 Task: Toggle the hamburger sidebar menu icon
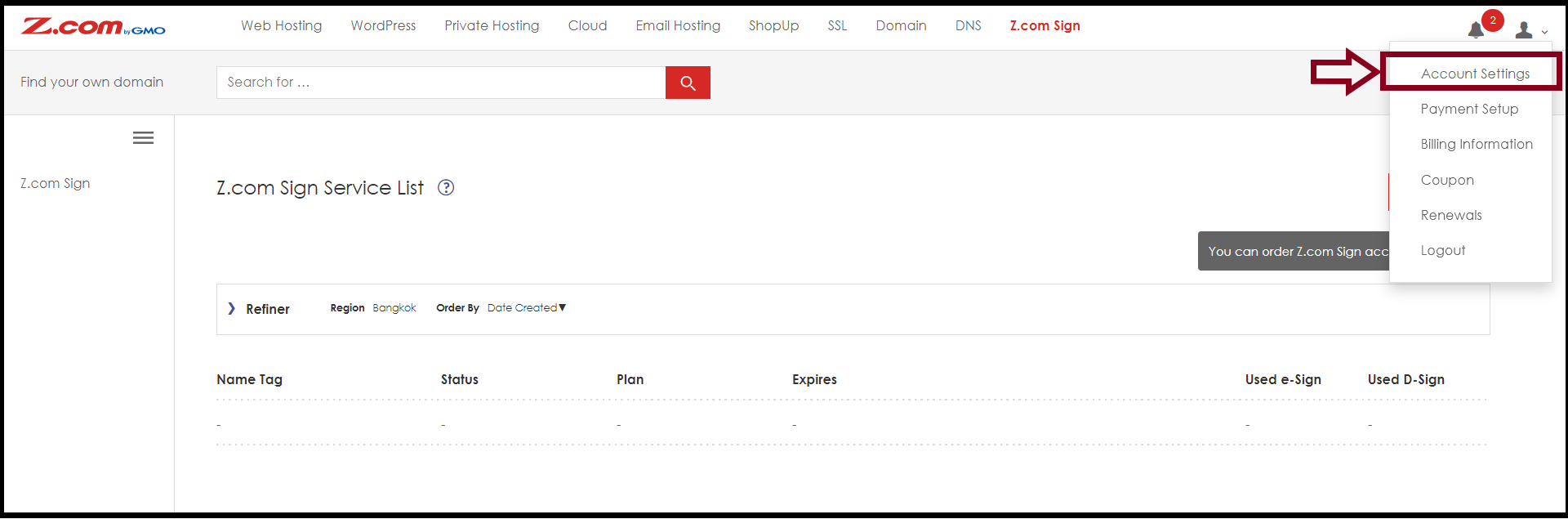pyautogui.click(x=143, y=138)
